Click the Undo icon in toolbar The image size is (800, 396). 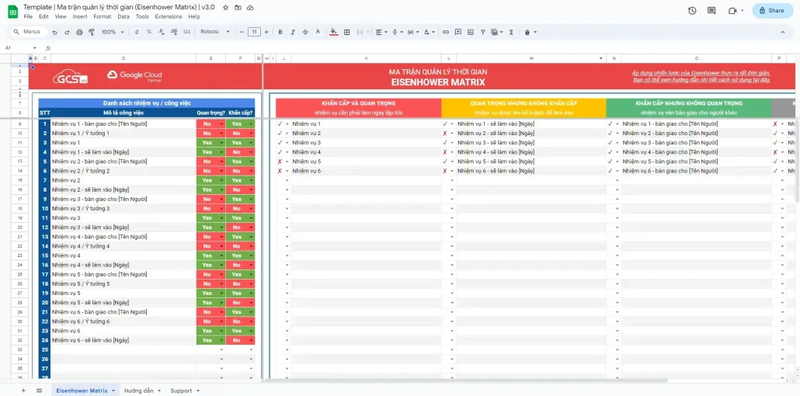[55, 32]
